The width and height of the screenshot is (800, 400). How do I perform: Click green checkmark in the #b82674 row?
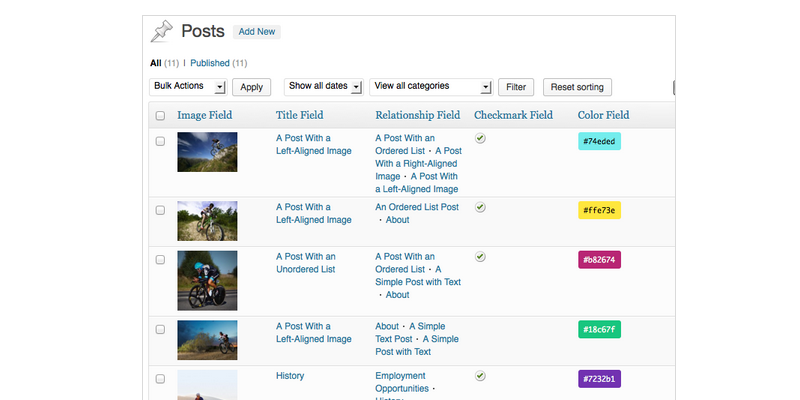coord(480,257)
